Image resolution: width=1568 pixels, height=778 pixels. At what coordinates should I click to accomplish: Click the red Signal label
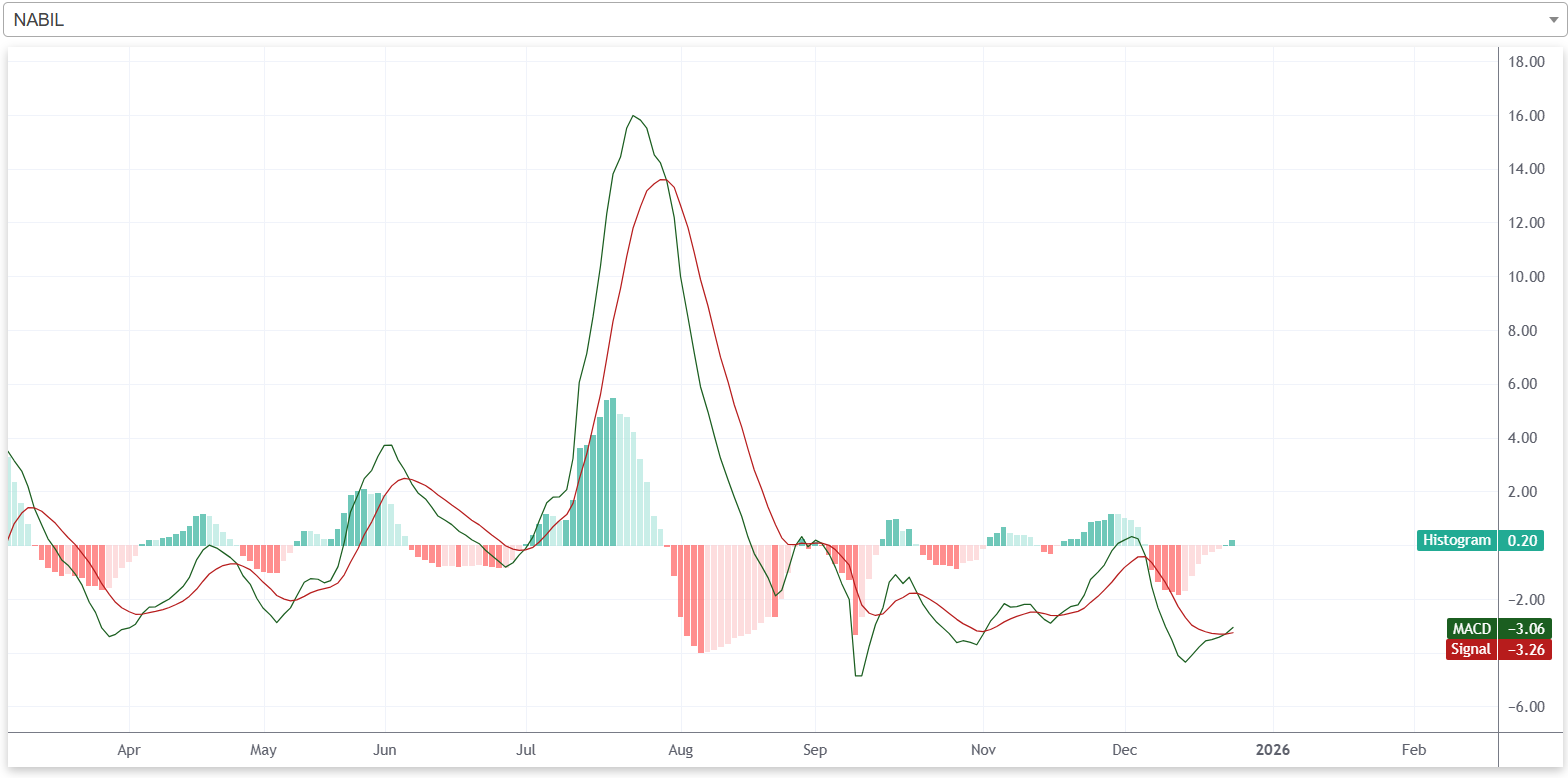tap(1470, 649)
